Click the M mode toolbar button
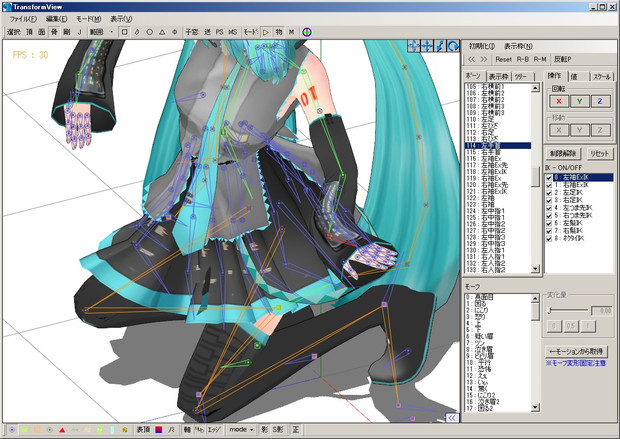This screenshot has width=620, height=439. [291, 32]
